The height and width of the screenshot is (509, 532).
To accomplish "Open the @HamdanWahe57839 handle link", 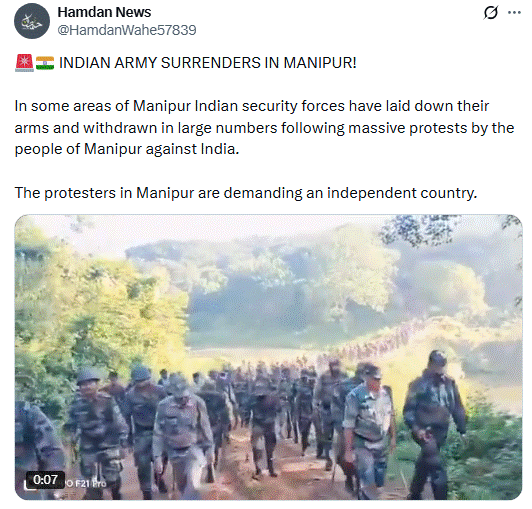I will pyautogui.click(x=127, y=30).
